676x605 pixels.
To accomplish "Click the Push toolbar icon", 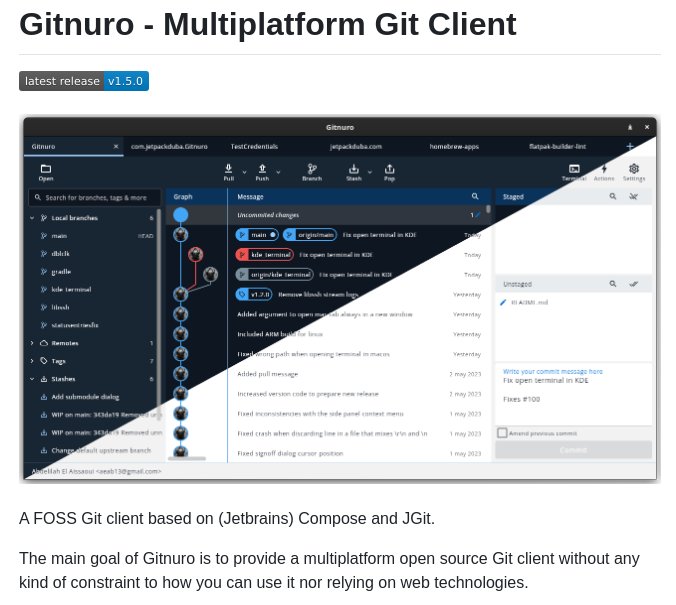I will 262,169.
